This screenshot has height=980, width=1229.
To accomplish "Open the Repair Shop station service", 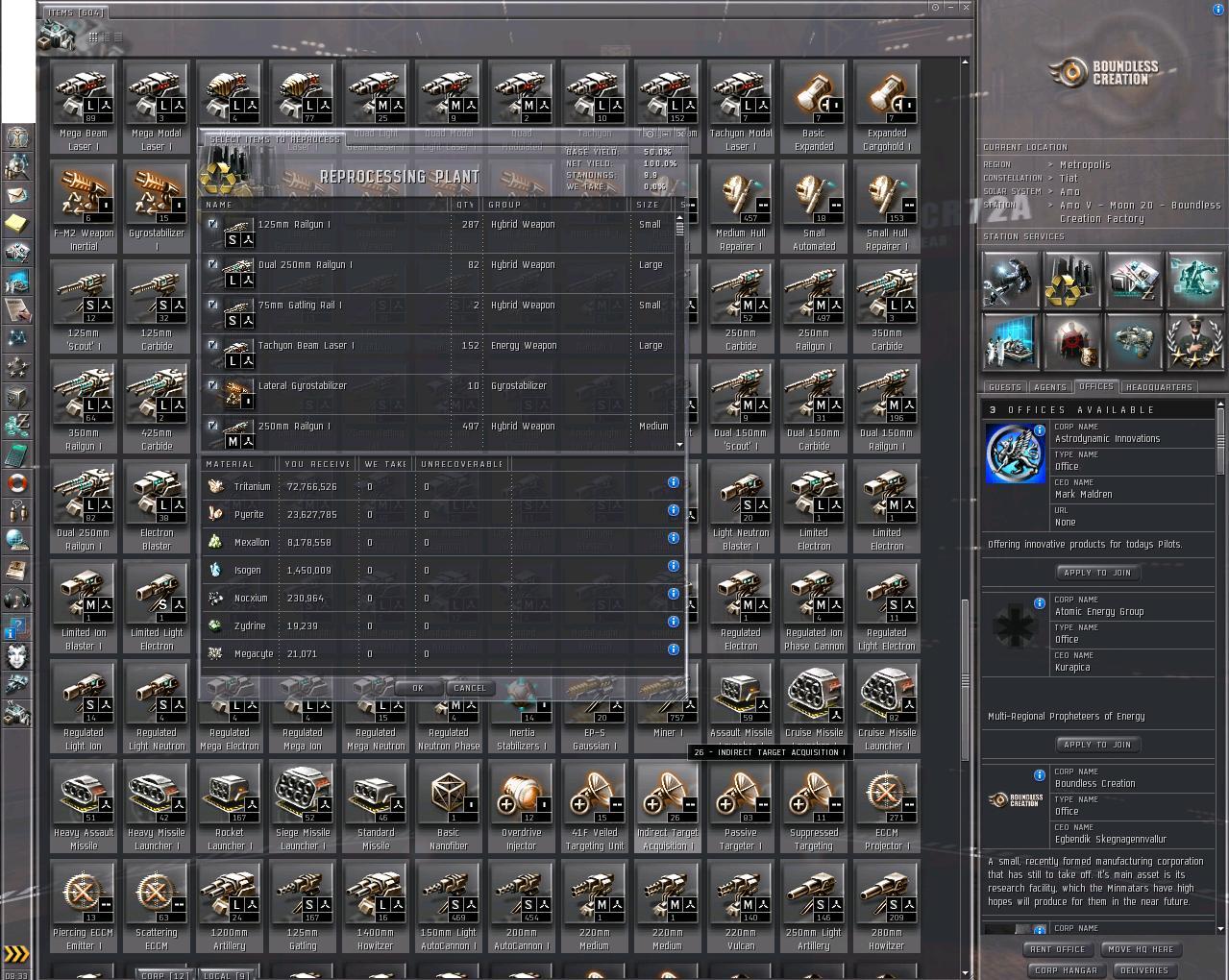I will 1011,280.
